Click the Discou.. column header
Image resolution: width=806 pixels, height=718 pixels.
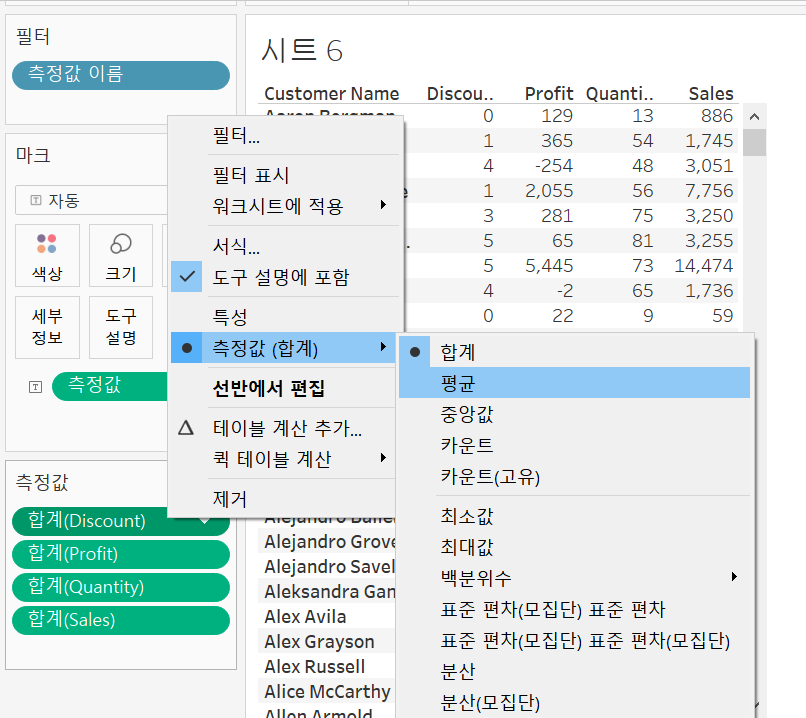(x=460, y=94)
